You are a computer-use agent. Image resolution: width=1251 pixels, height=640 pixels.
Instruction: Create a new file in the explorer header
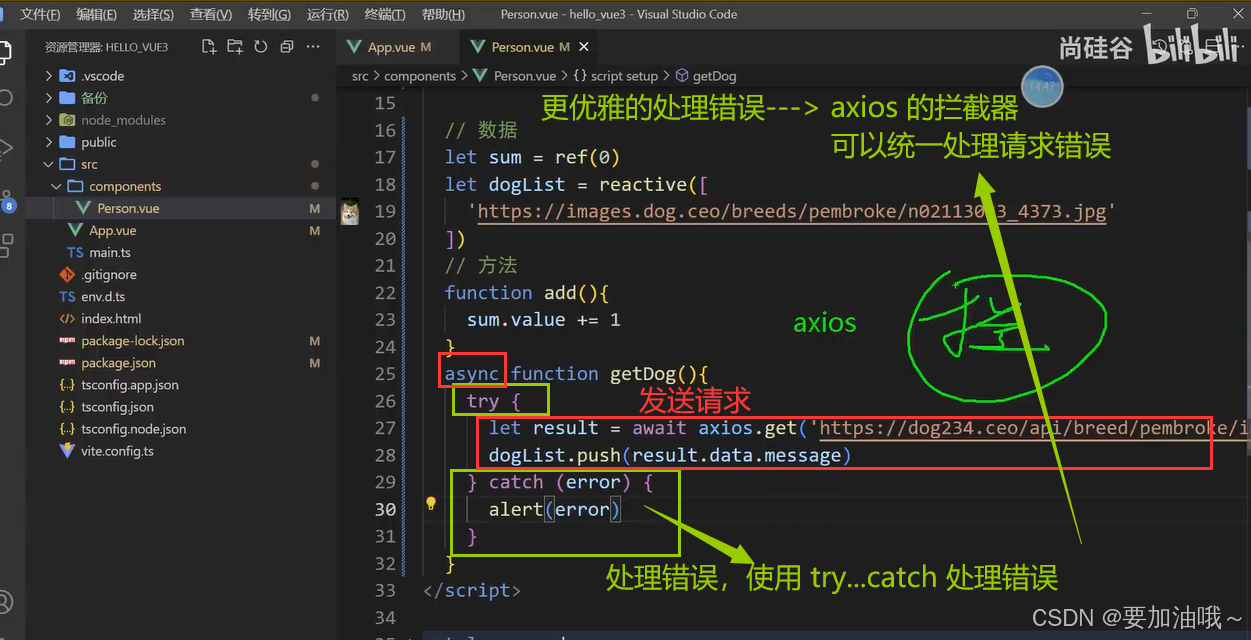[x=209, y=46]
